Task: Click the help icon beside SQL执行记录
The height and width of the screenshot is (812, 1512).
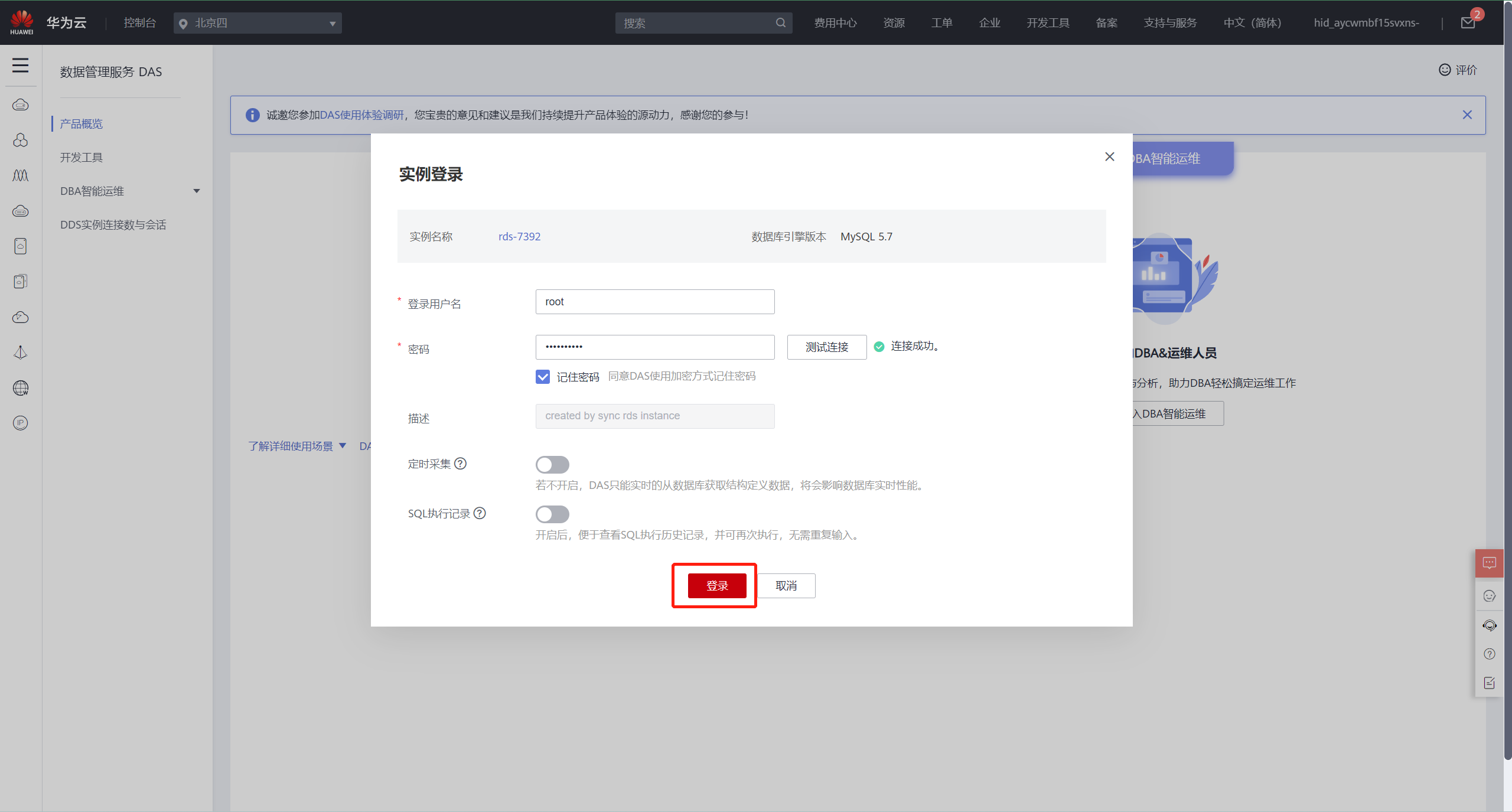Action: [480, 513]
